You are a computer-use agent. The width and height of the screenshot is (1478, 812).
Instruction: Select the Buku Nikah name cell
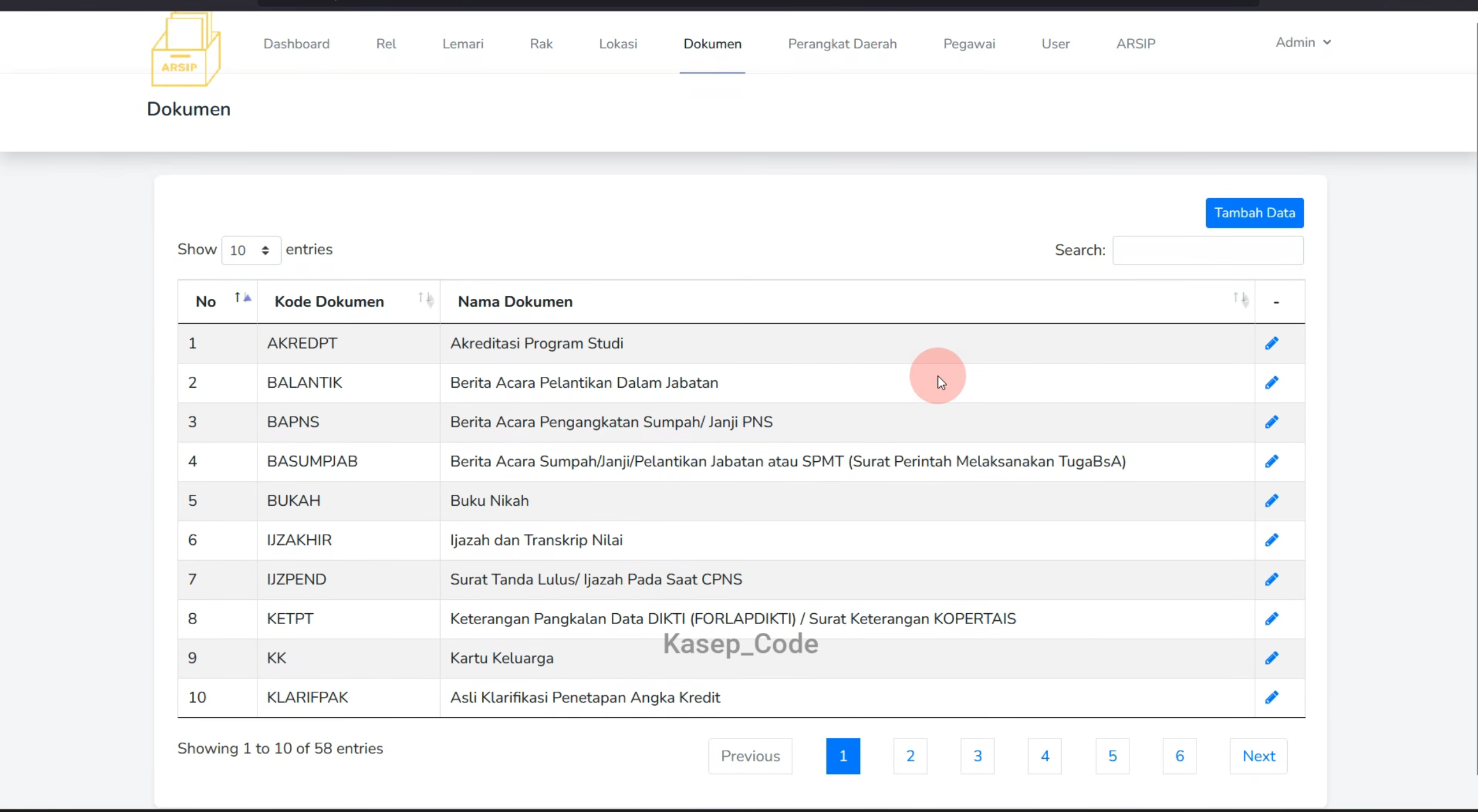click(847, 500)
